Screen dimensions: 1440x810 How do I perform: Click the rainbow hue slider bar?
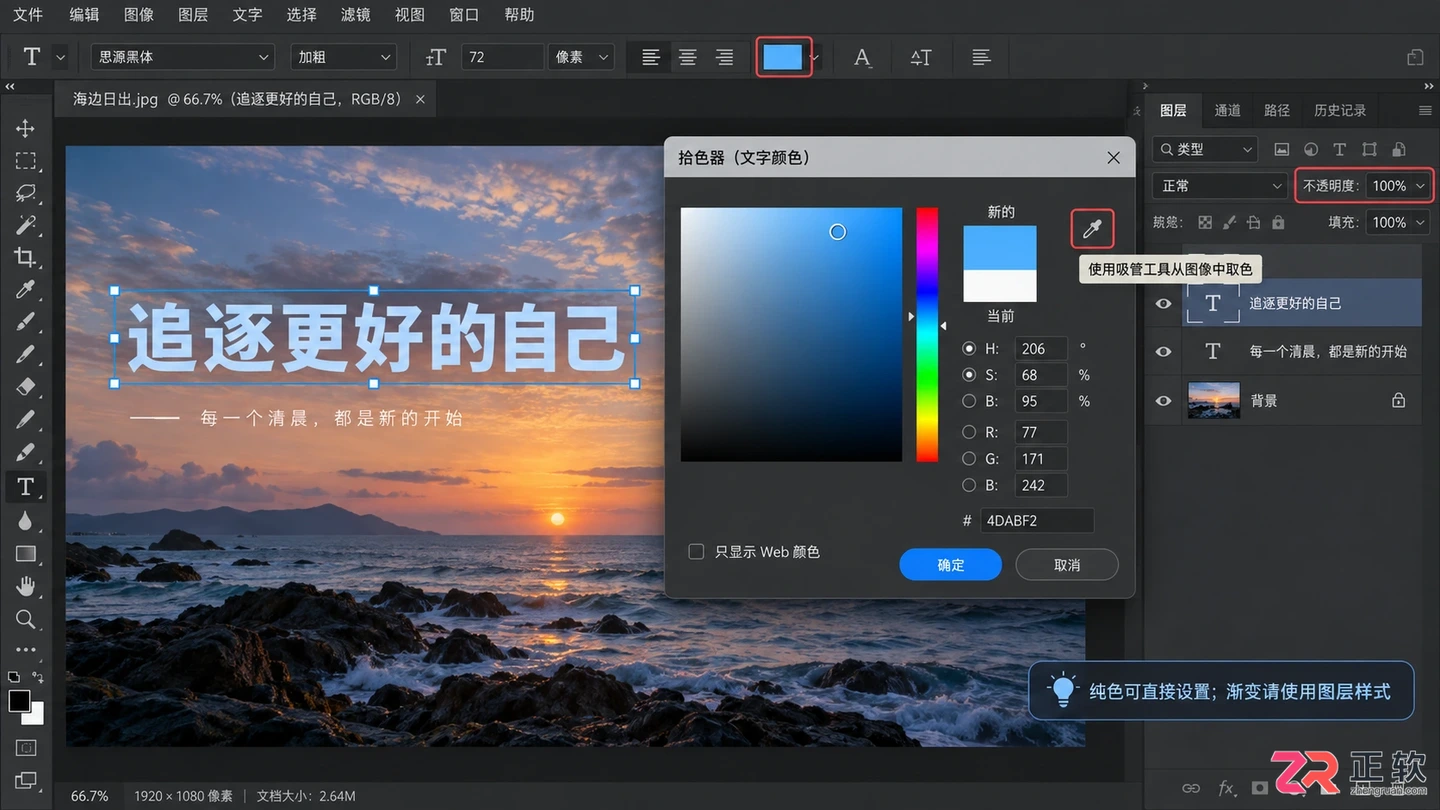coord(927,335)
